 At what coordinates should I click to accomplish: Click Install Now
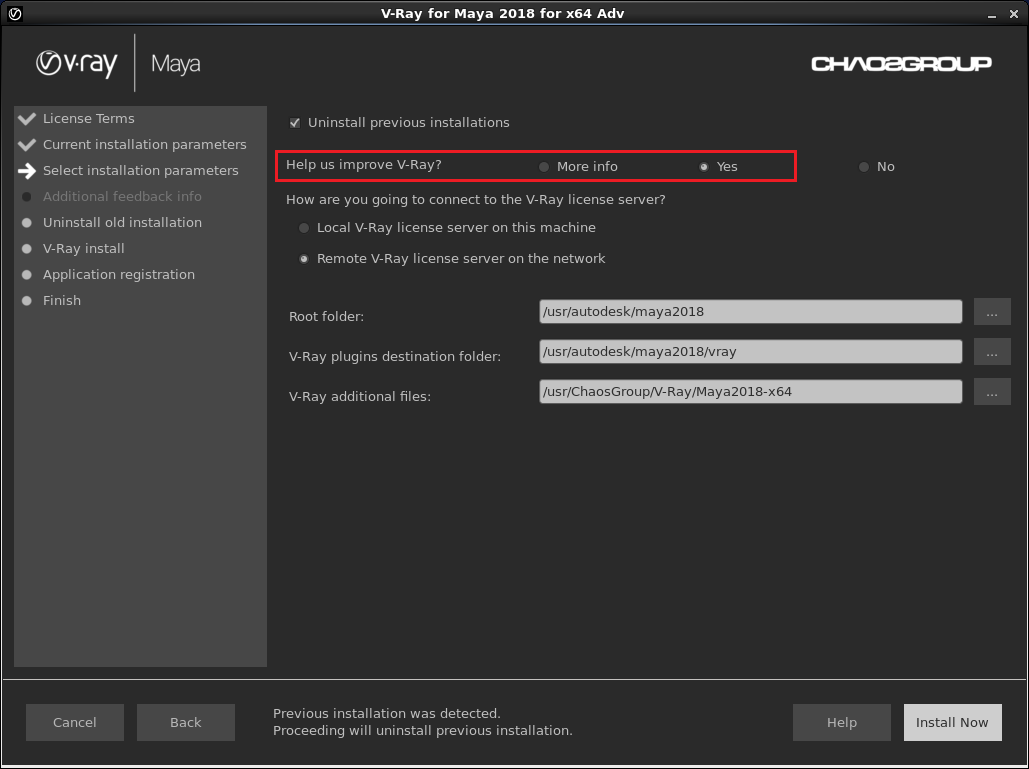(x=953, y=722)
